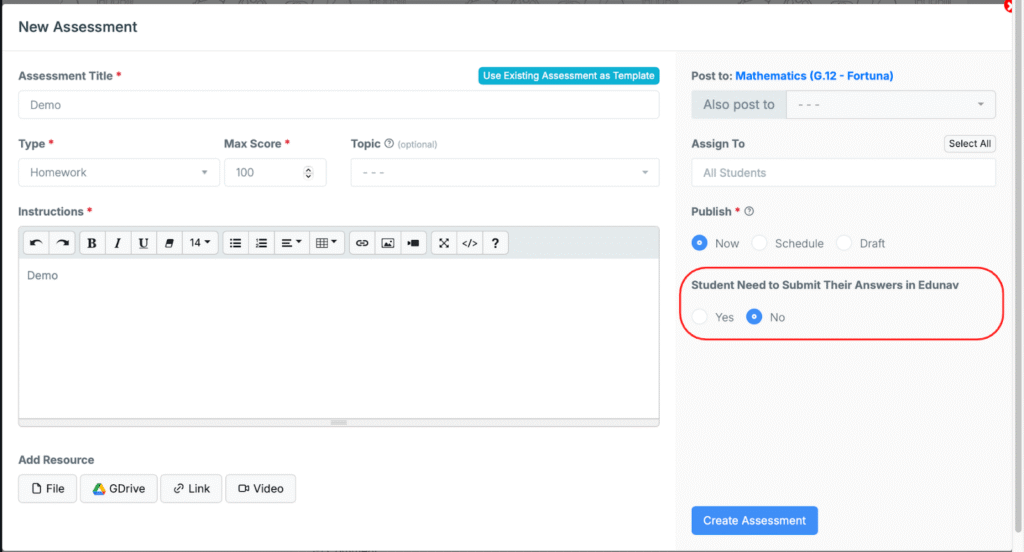The width and height of the screenshot is (1024, 552).
Task: Insert a hyperlink using the link icon
Action: (362, 243)
